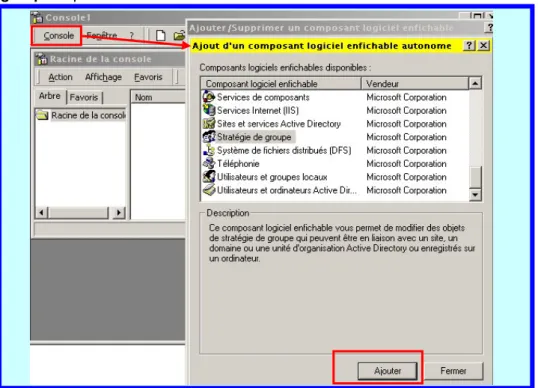This screenshot has height=388, width=538.
Task: Select Sites et services Active Directory text
Action: tap(279, 124)
